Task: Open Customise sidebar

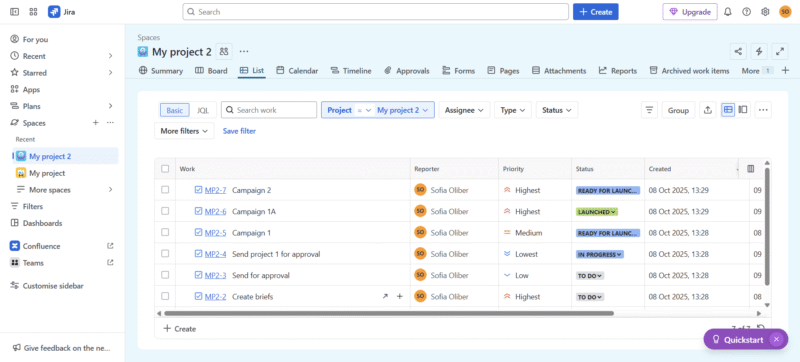Action: pyautogui.click(x=47, y=286)
